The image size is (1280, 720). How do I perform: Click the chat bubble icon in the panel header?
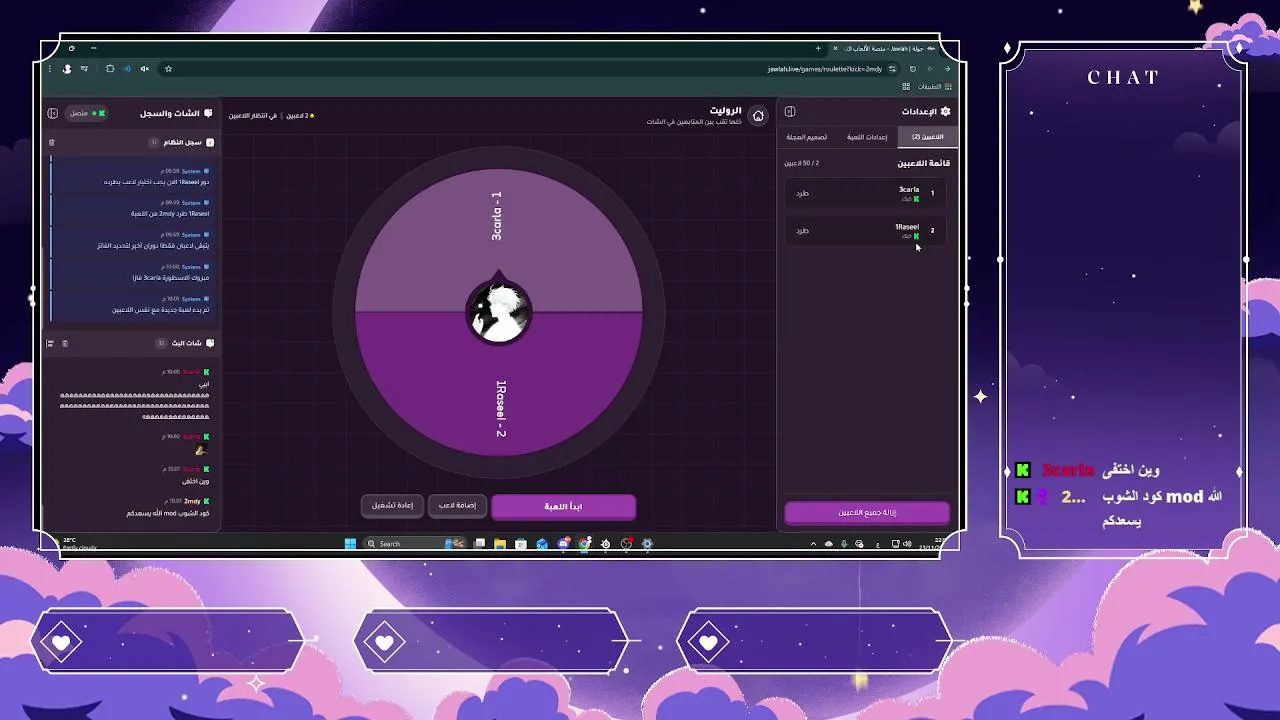click(209, 114)
